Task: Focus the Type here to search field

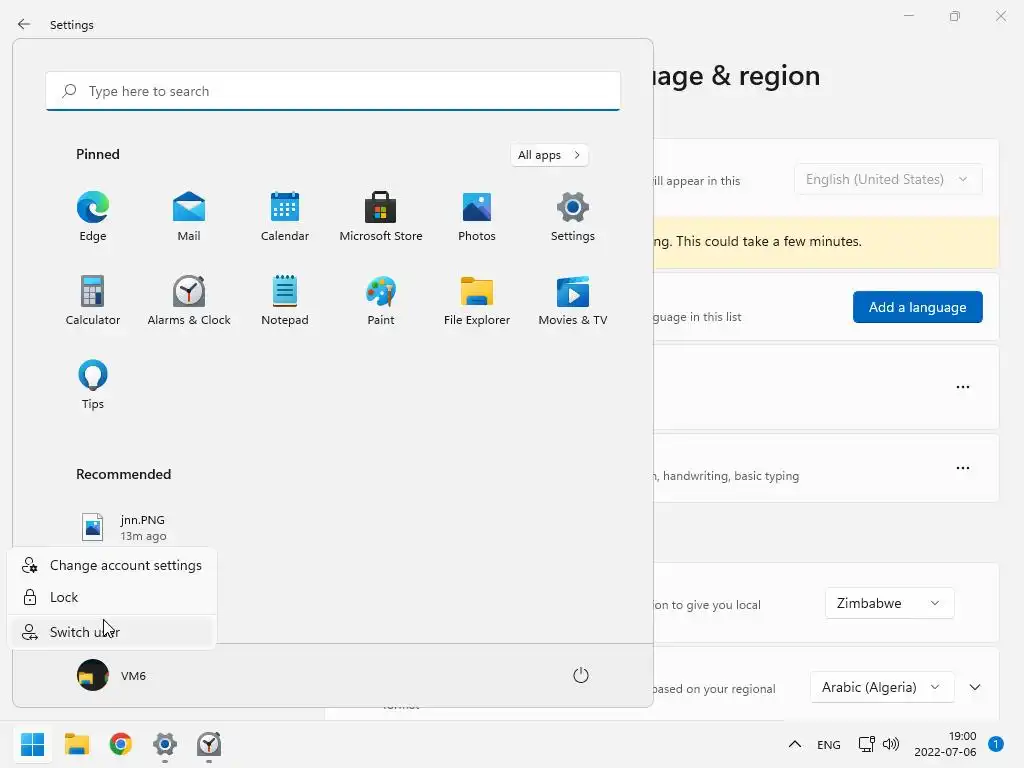Action: [x=333, y=91]
